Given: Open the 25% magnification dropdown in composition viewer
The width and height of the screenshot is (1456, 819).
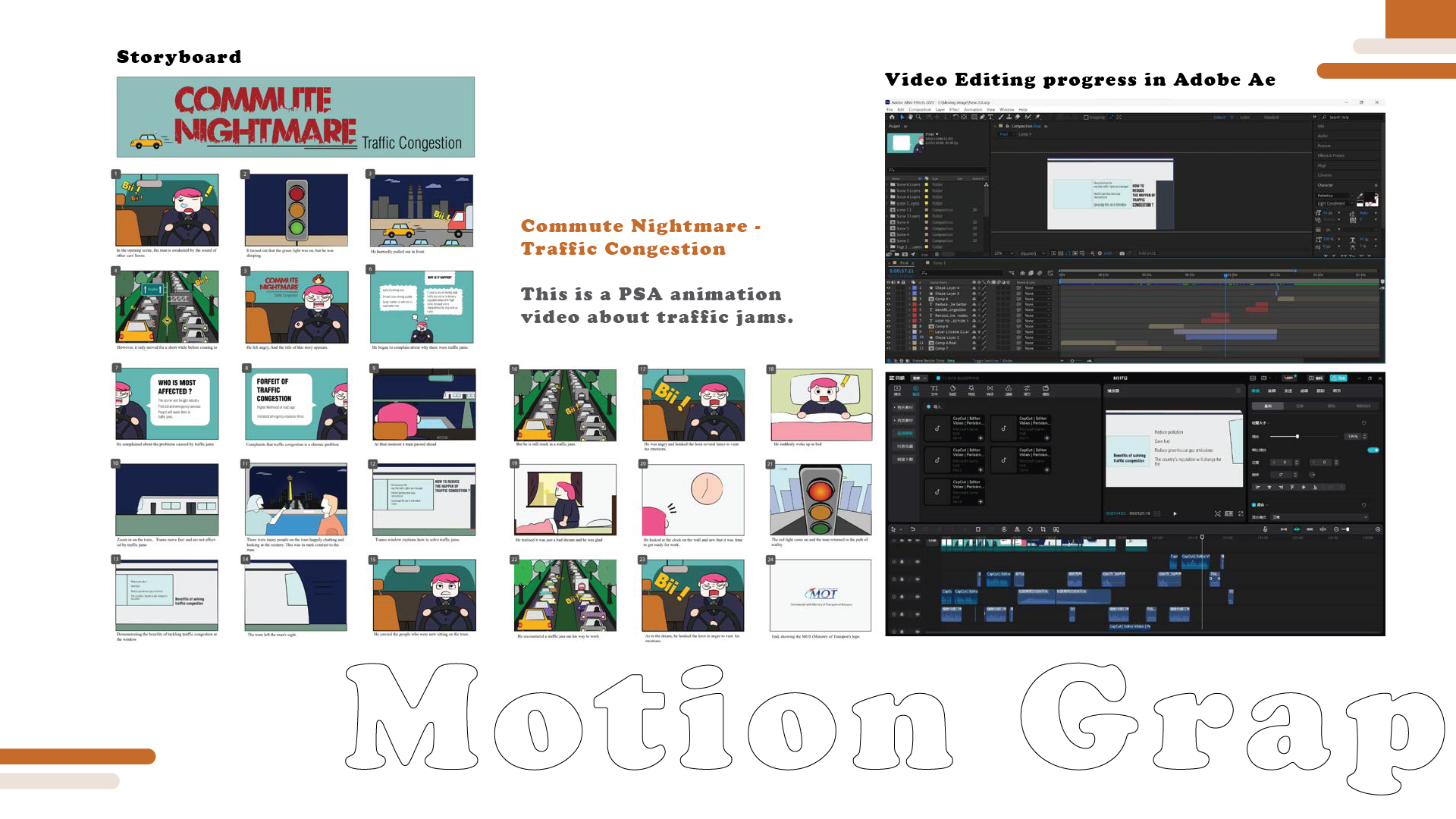Looking at the screenshot, I should pos(1003,253).
